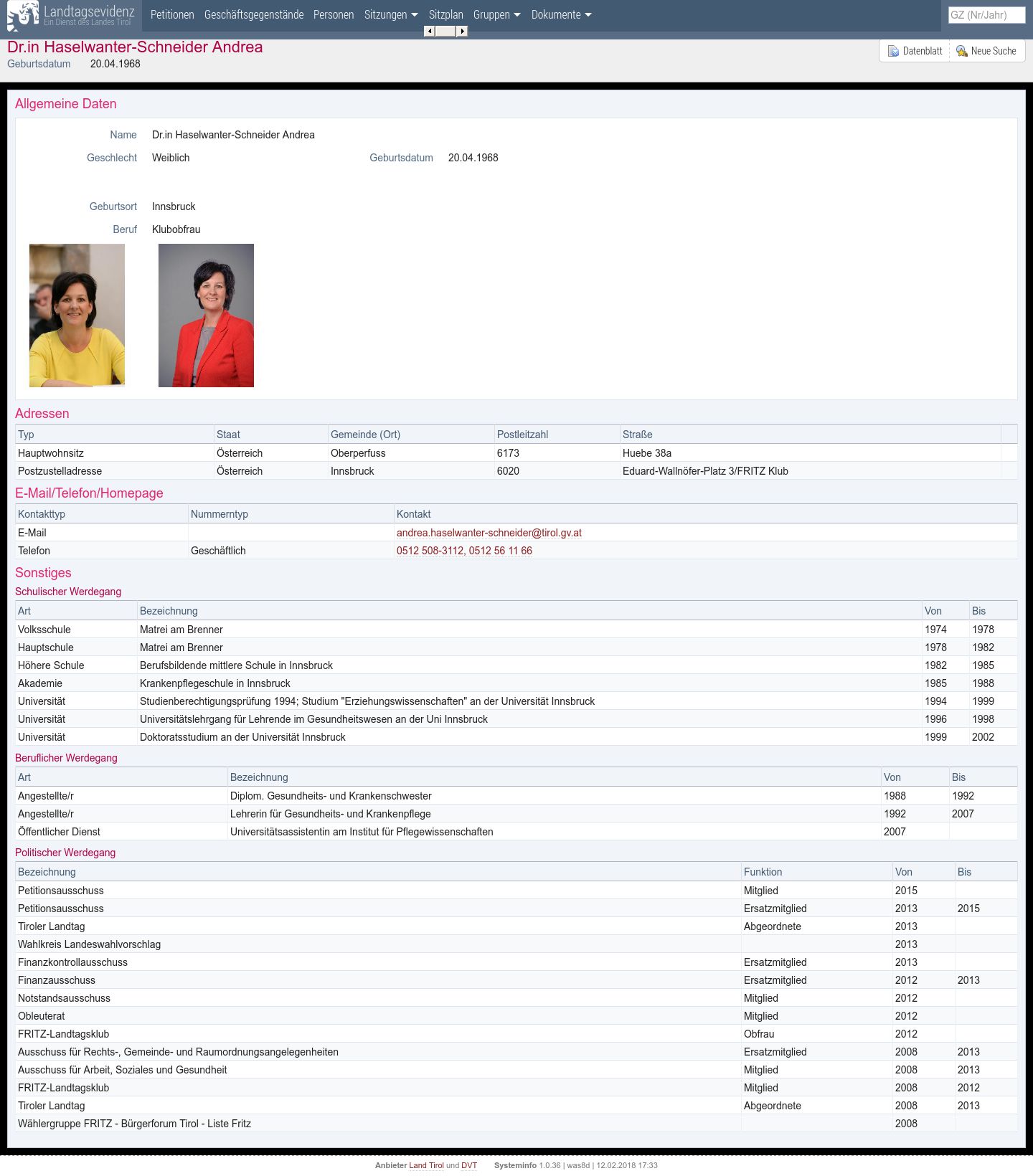The image size is (1033, 1176).
Task: Click the Landtagsevidenz logo icon
Action: point(23,16)
